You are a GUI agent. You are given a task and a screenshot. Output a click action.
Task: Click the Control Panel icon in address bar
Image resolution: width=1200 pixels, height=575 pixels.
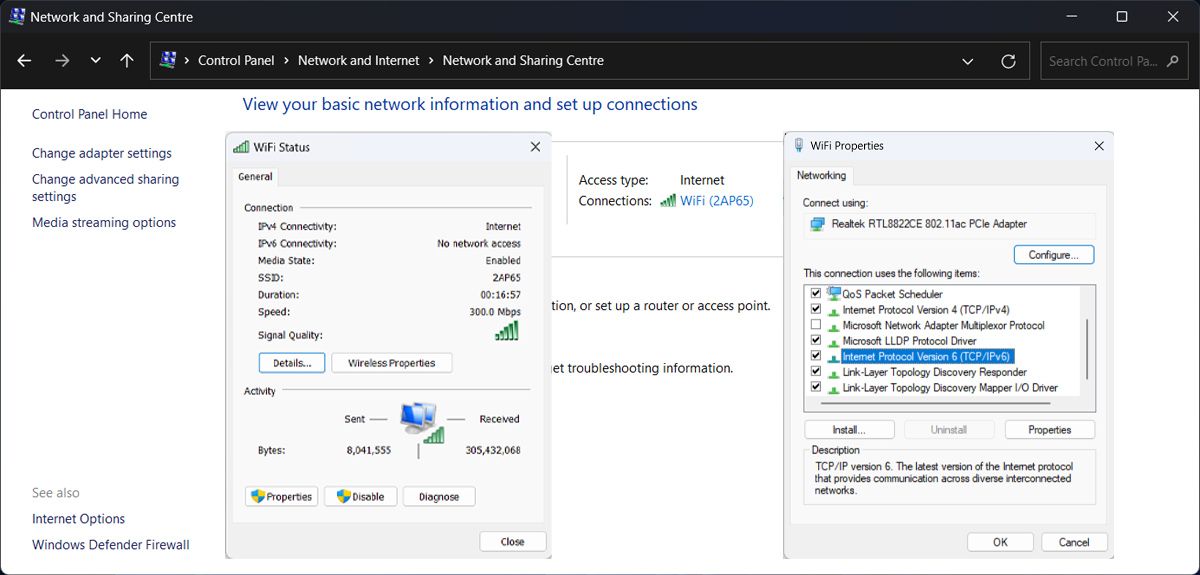[x=169, y=61]
